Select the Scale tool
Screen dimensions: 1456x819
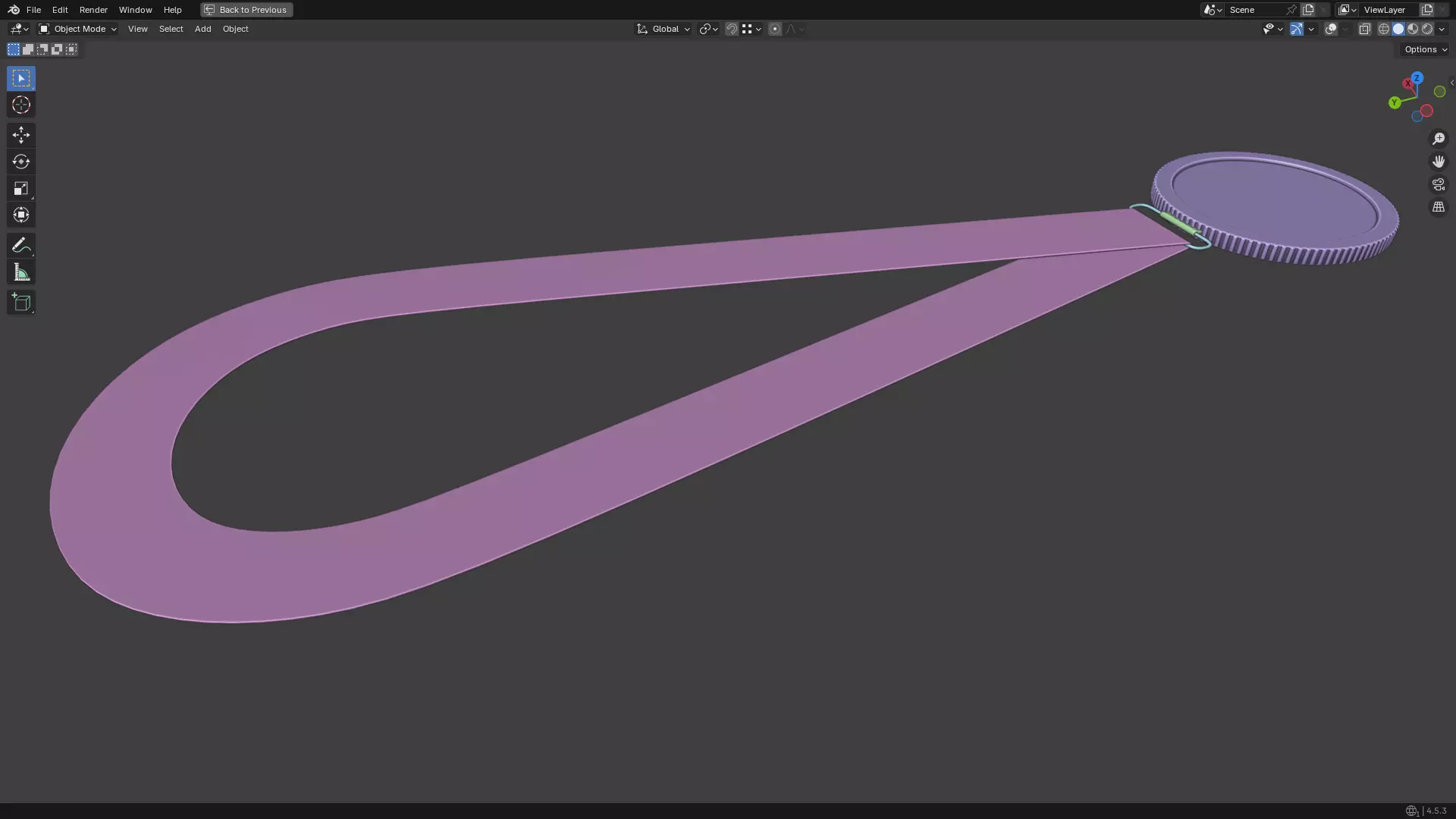(21, 188)
